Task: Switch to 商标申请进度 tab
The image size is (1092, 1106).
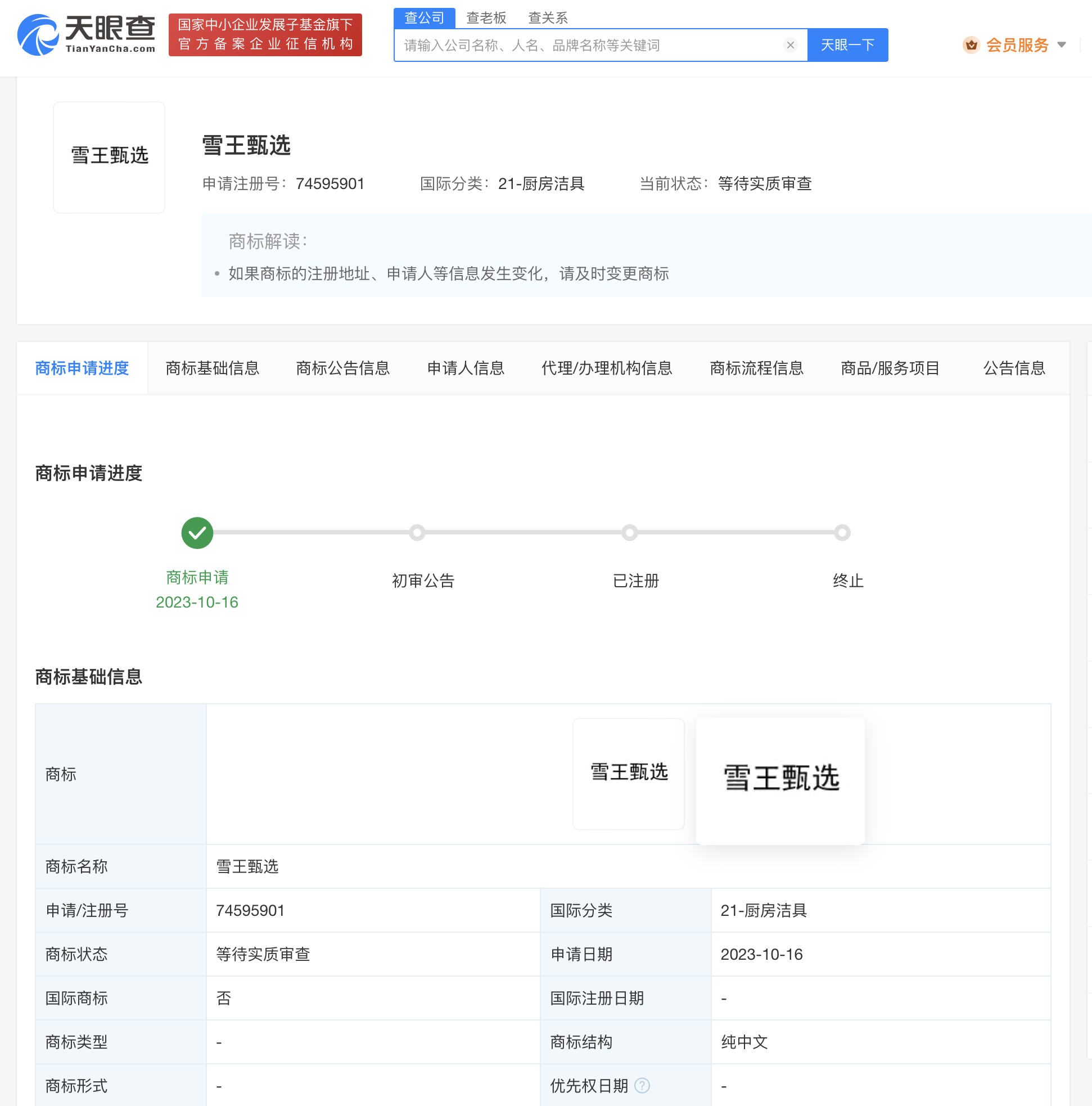Action: 82,368
